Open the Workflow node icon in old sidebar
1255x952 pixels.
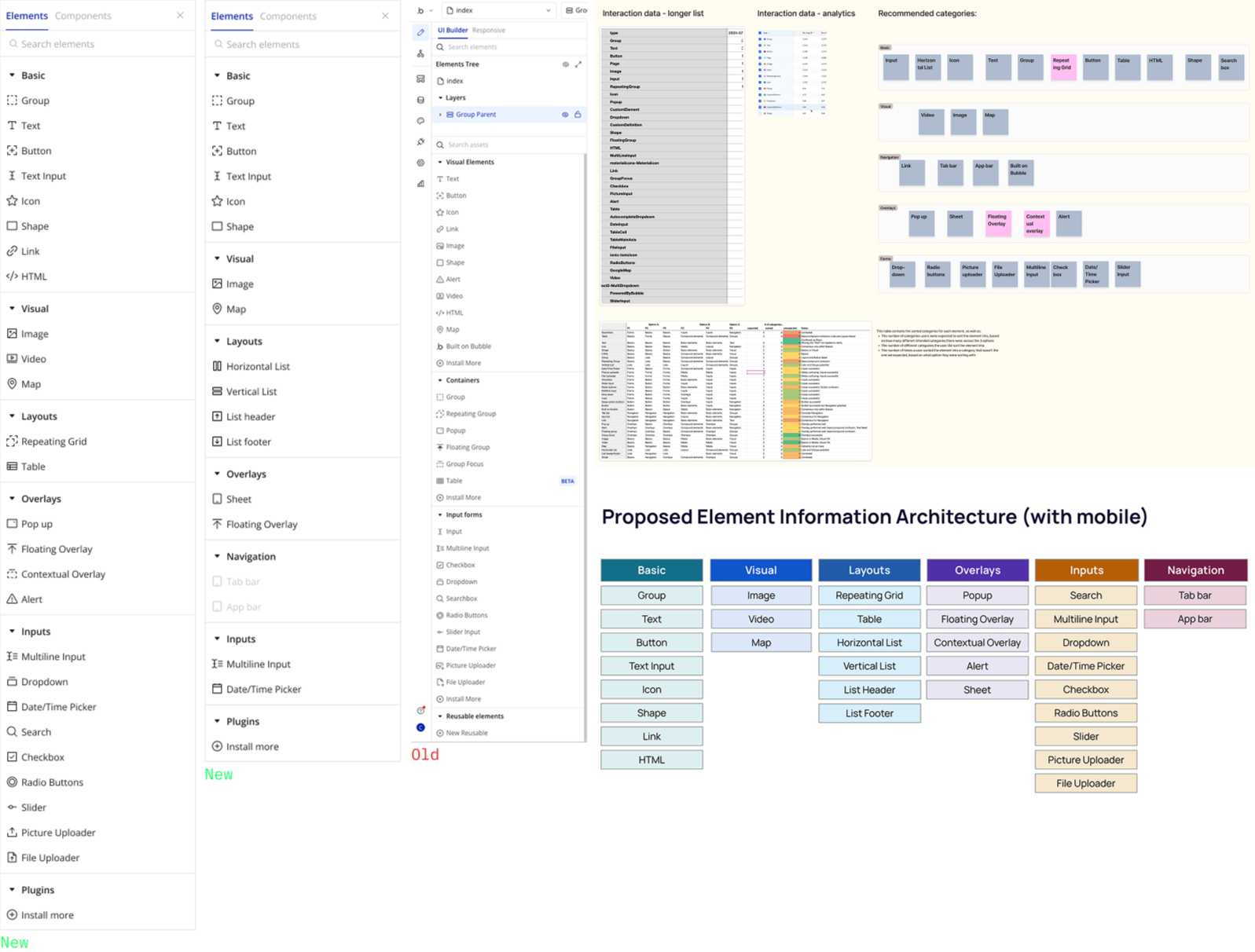point(420,53)
